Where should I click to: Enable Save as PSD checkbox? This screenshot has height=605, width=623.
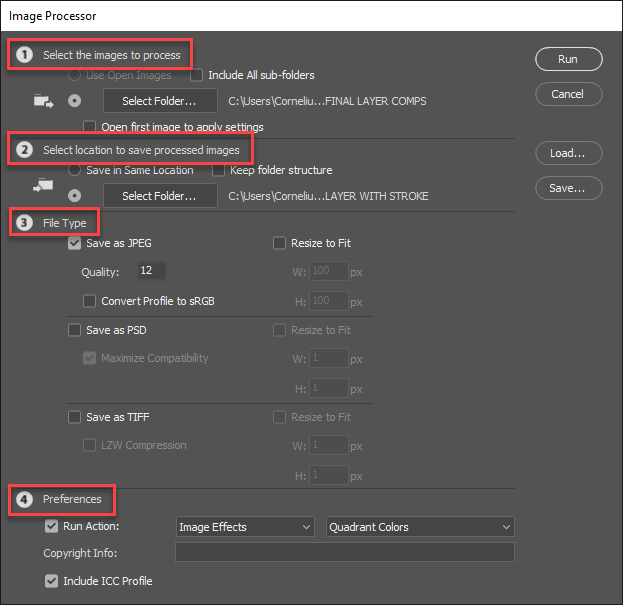[74, 330]
